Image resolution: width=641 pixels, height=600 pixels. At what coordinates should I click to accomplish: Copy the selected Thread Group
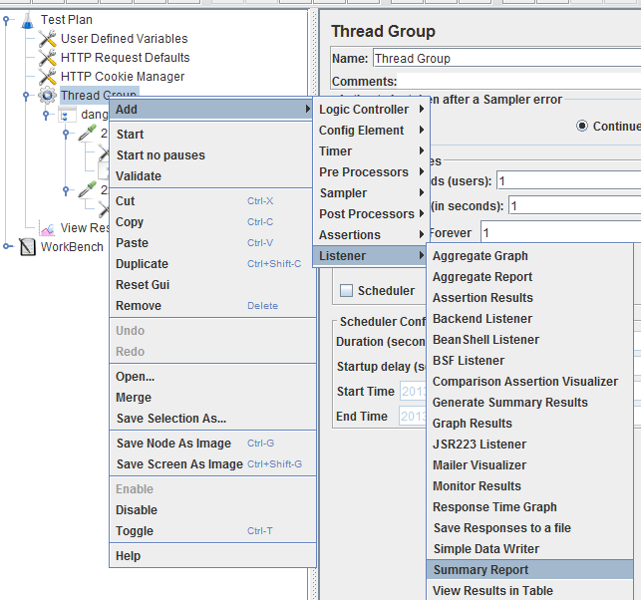coord(213,222)
